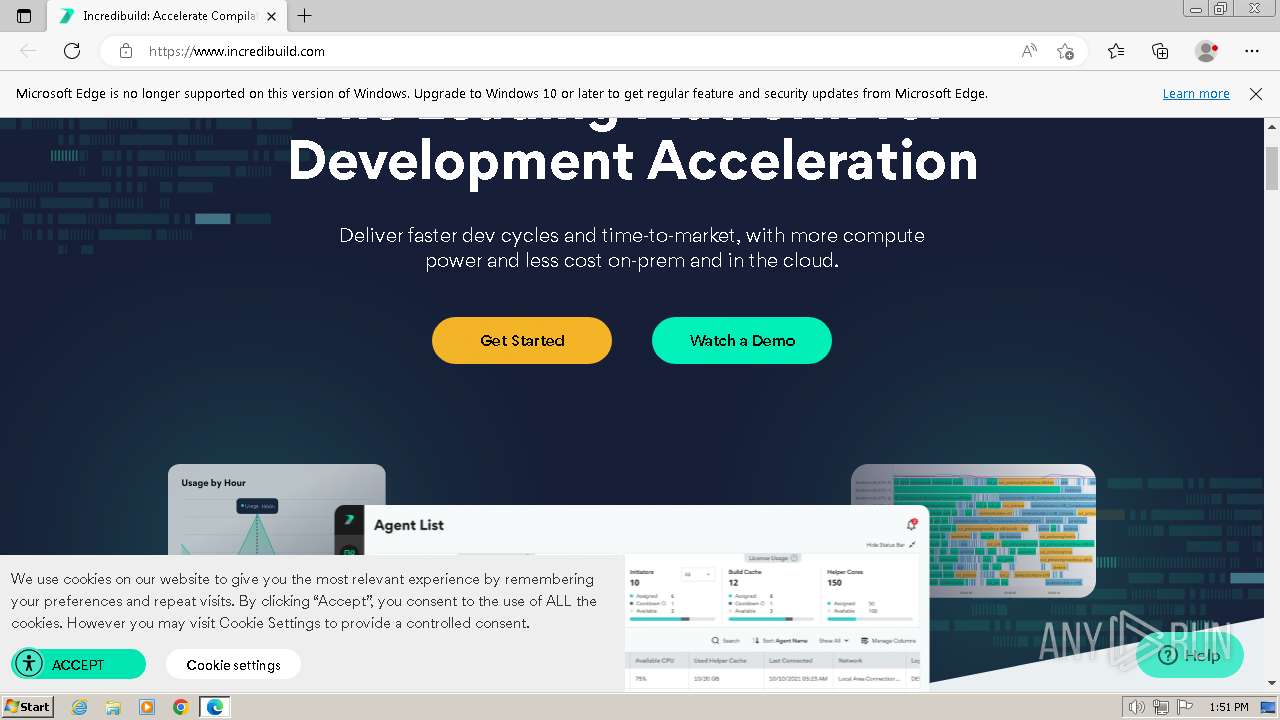Activate Read Aloud icon in address bar
The width and height of the screenshot is (1280, 720).
pos(1029,51)
